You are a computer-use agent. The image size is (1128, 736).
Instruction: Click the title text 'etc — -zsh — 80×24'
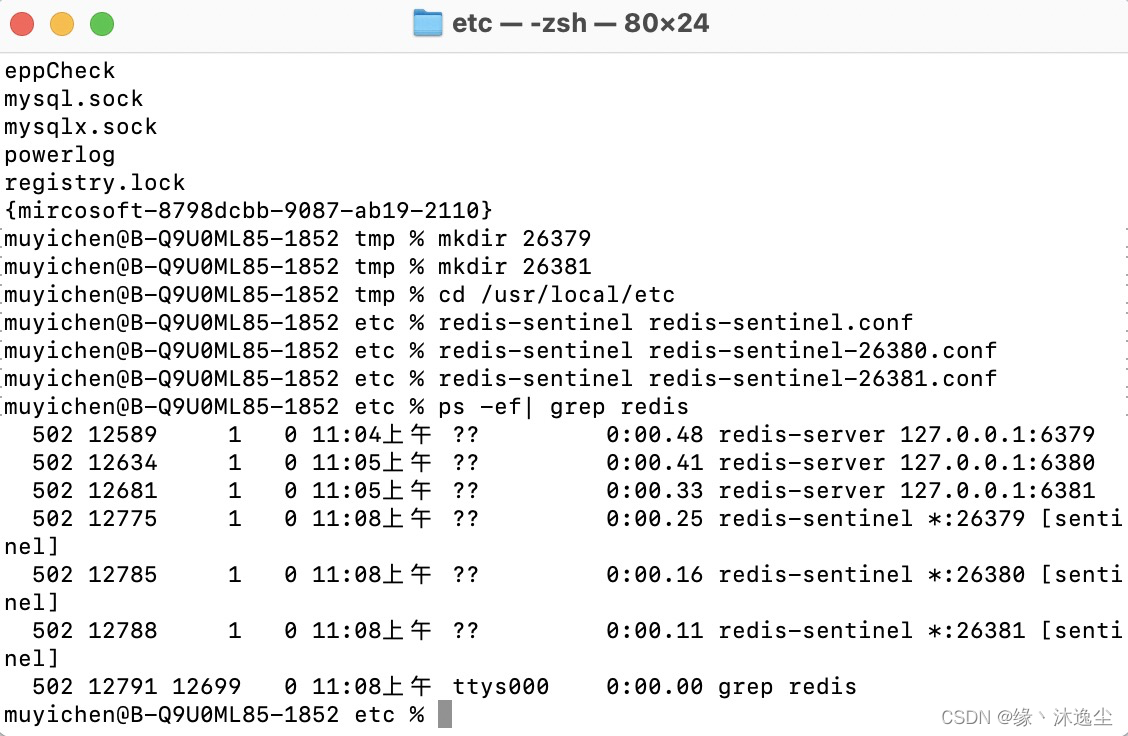tap(580, 23)
